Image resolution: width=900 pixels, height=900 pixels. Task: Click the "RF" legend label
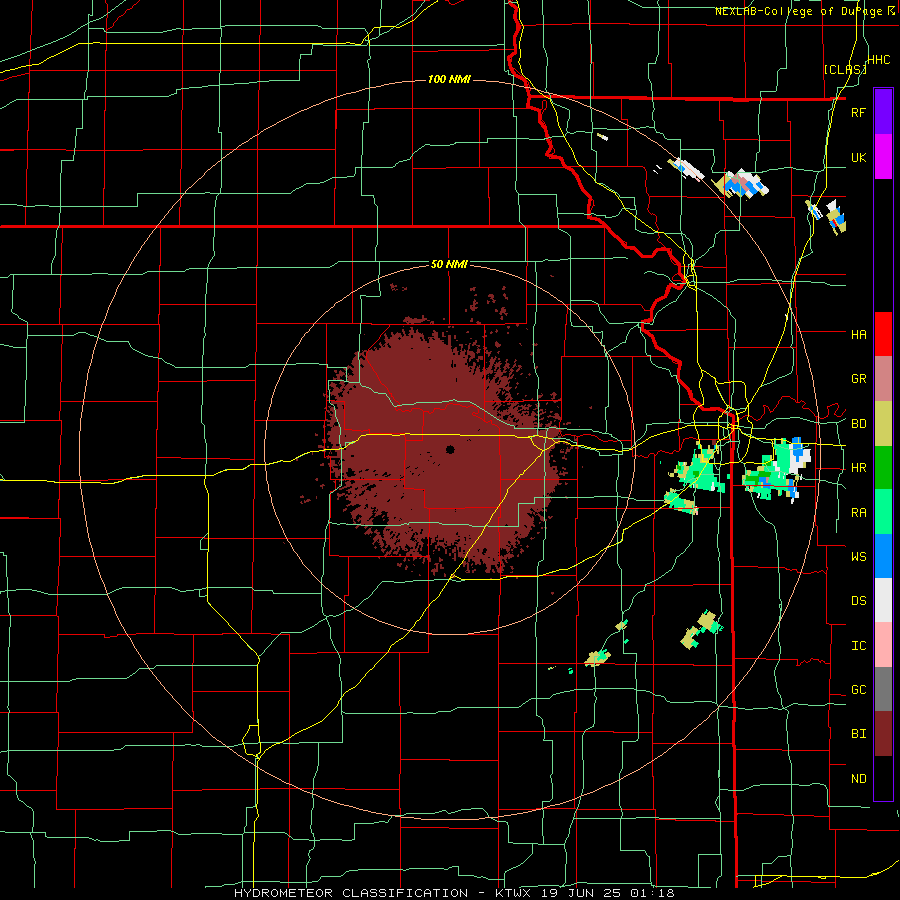point(858,112)
